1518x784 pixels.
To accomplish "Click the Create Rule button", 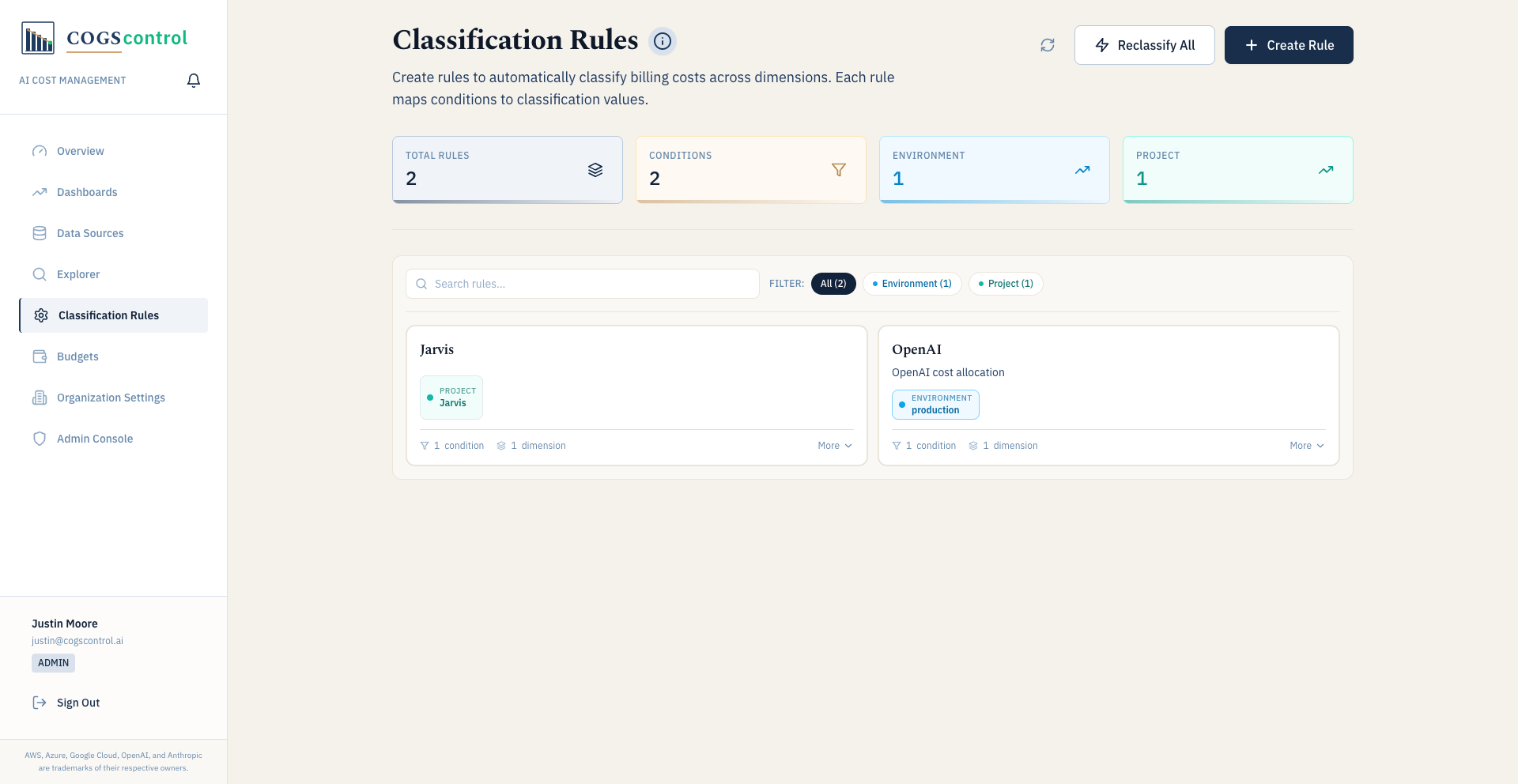I will click(x=1288, y=45).
